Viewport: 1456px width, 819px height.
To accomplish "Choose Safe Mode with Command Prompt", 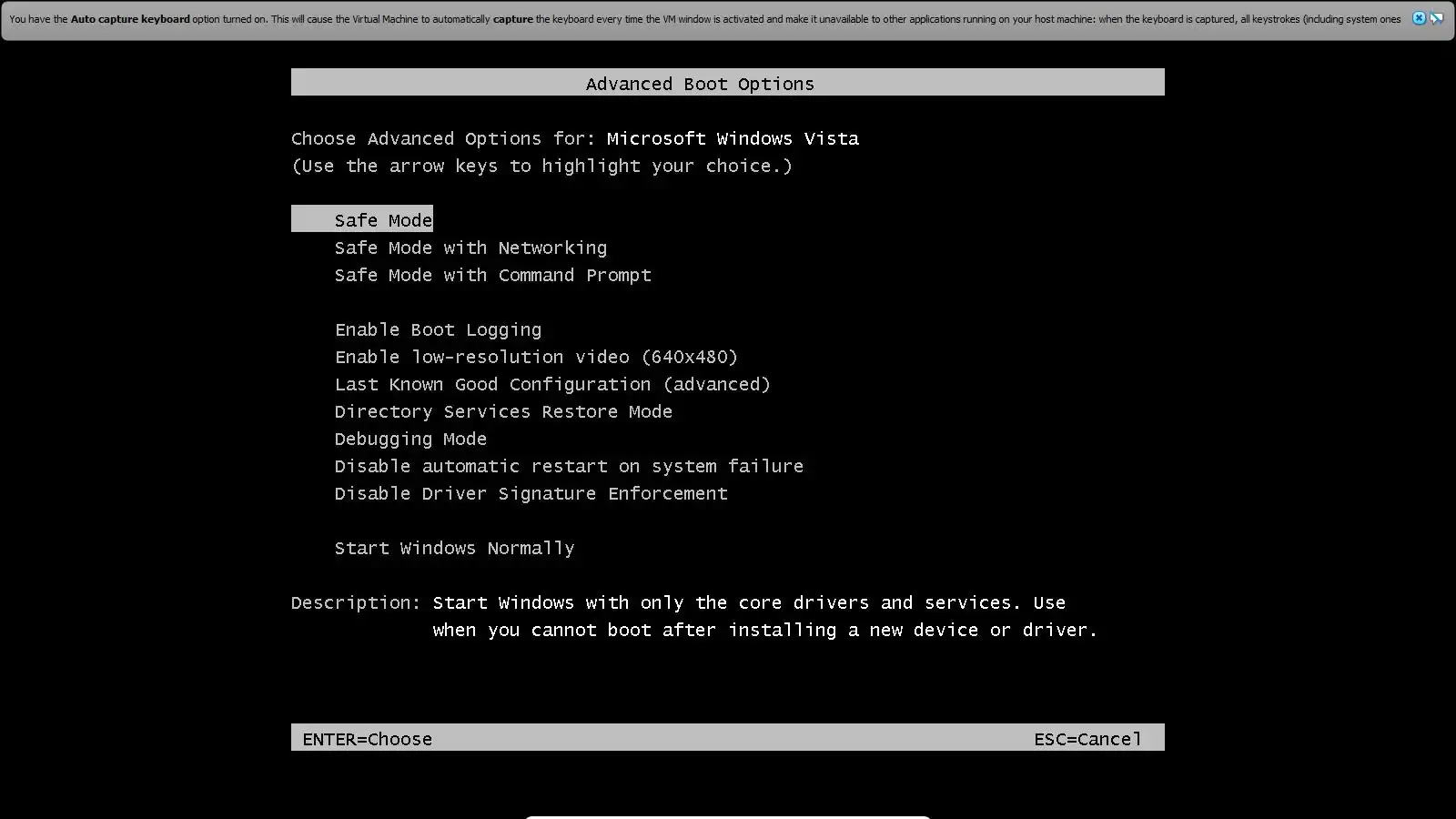I will pos(493,275).
